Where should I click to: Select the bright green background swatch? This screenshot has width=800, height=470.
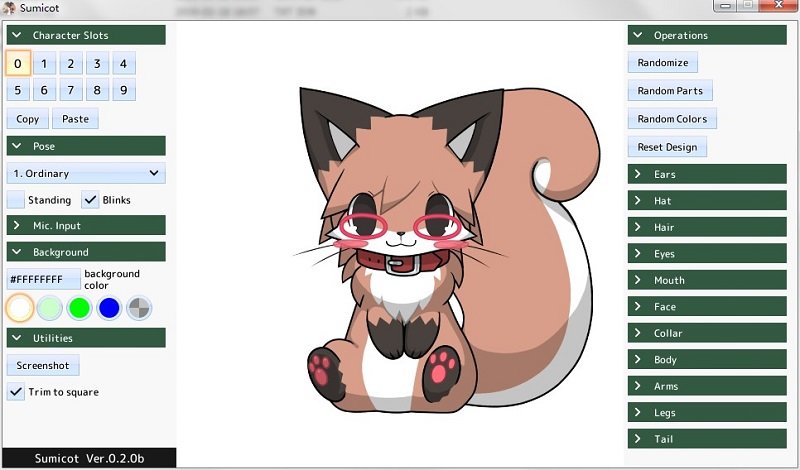(x=80, y=308)
